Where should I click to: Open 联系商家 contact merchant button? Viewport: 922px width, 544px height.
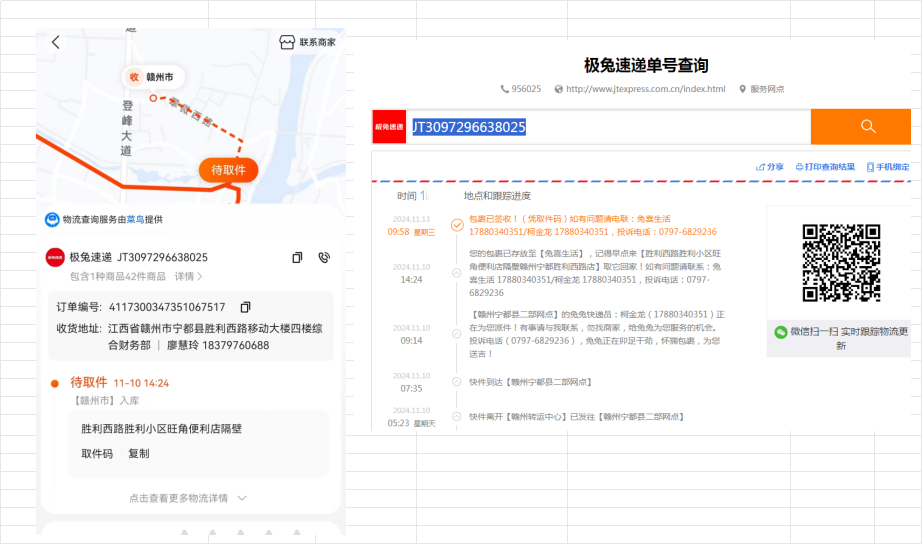[x=308, y=42]
